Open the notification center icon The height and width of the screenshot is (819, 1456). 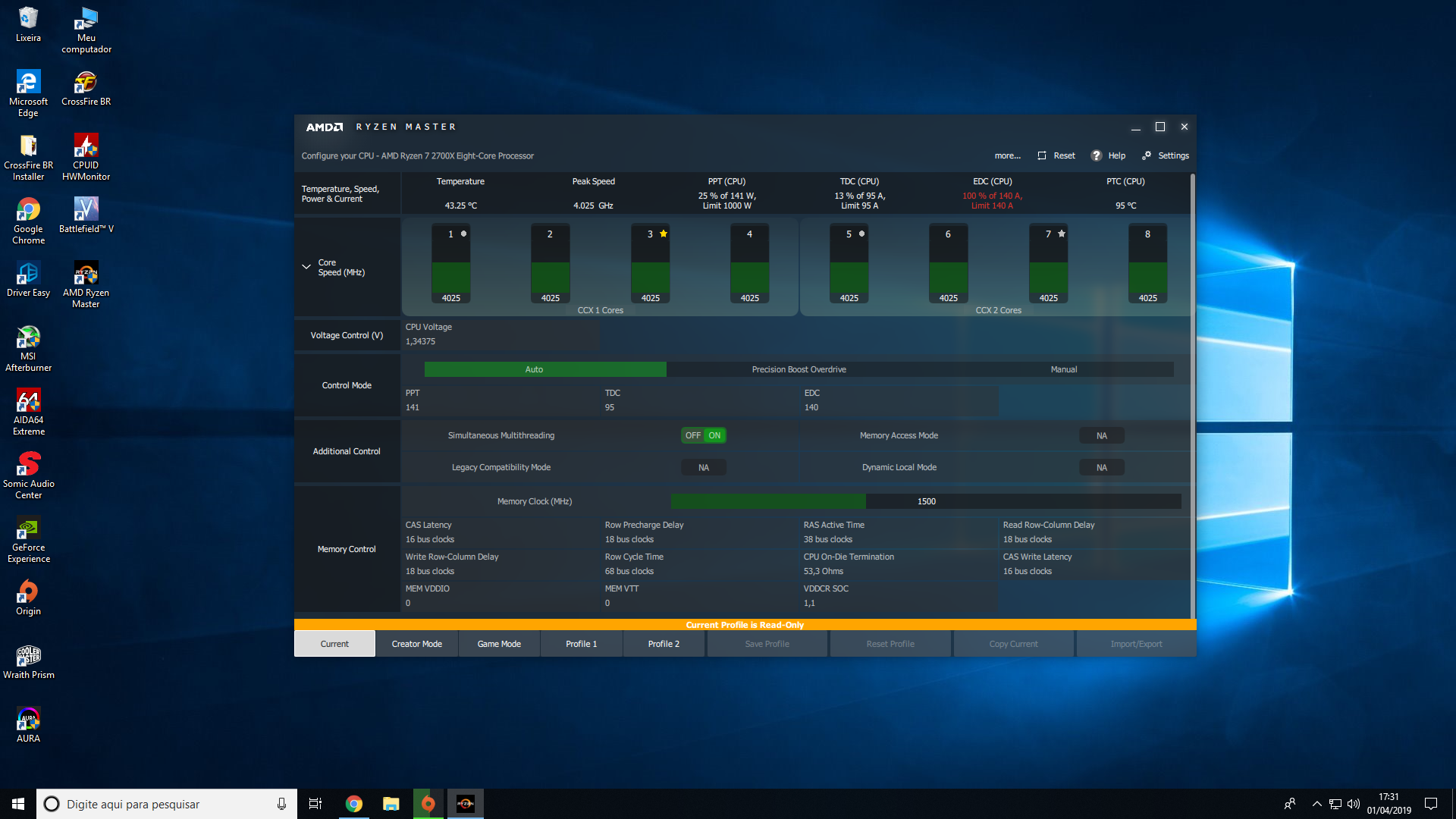tap(1431, 804)
